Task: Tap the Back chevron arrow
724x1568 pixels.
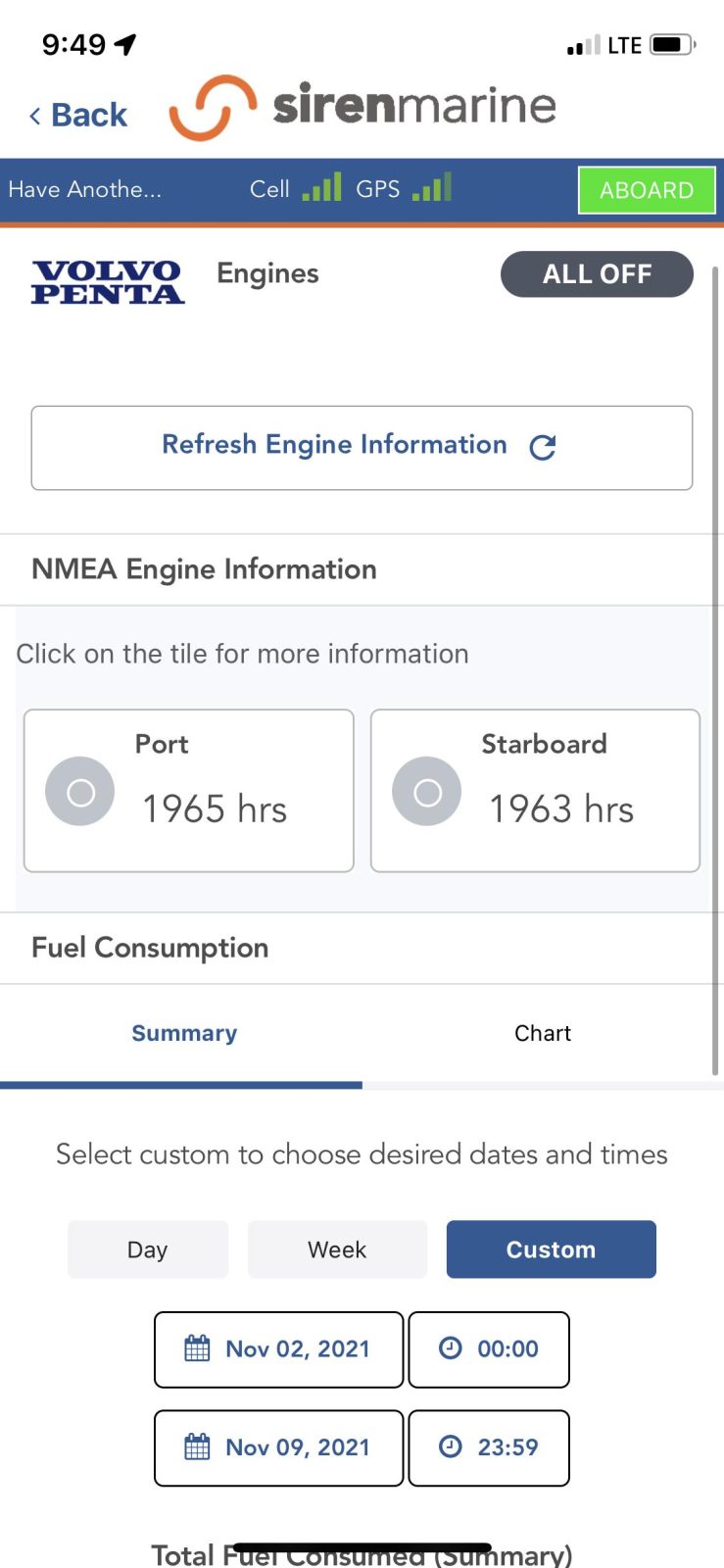Action: coord(35,117)
